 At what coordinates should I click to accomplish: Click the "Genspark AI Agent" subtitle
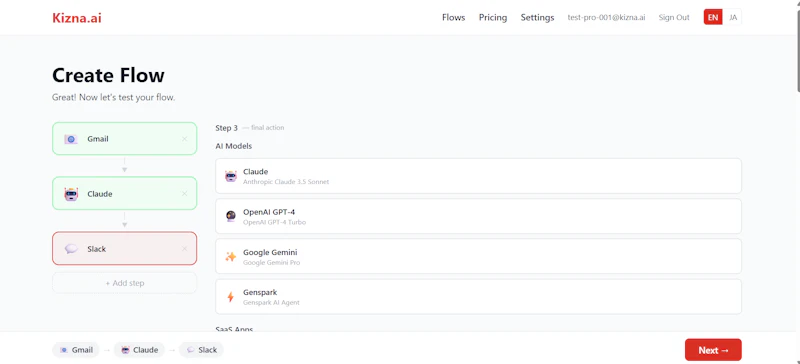click(271, 303)
